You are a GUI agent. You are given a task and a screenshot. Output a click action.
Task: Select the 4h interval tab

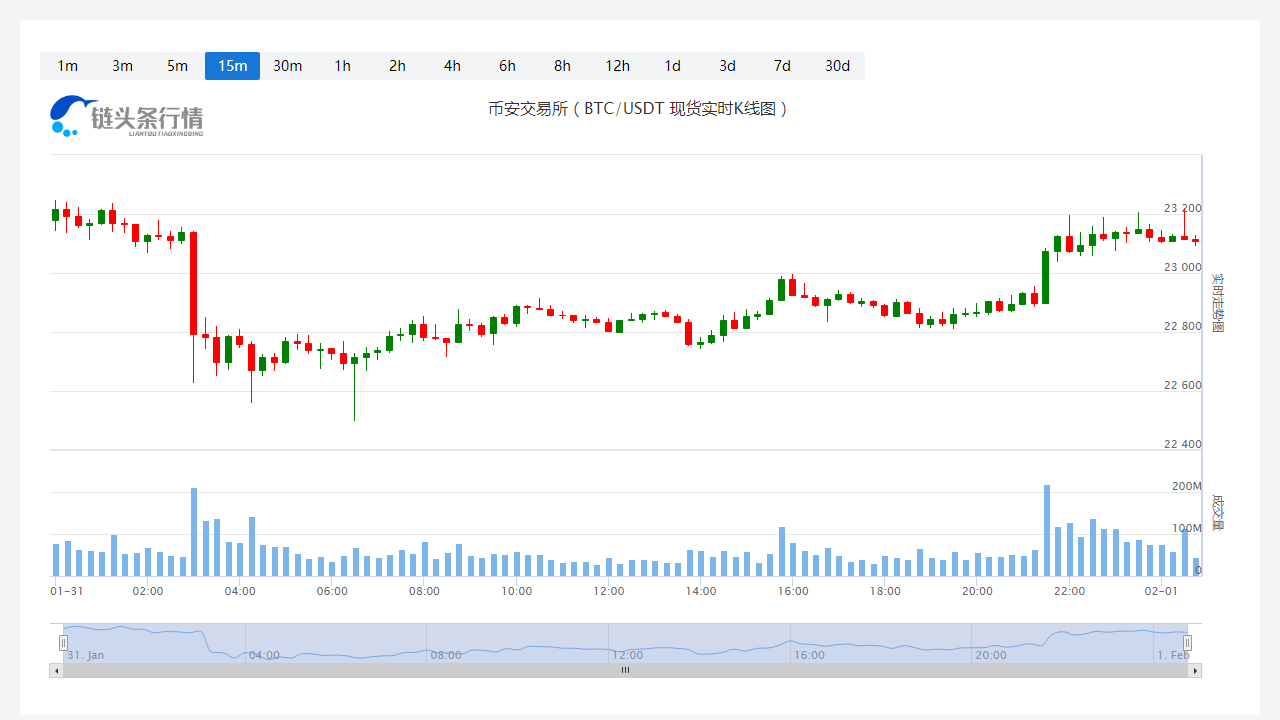pyautogui.click(x=452, y=66)
